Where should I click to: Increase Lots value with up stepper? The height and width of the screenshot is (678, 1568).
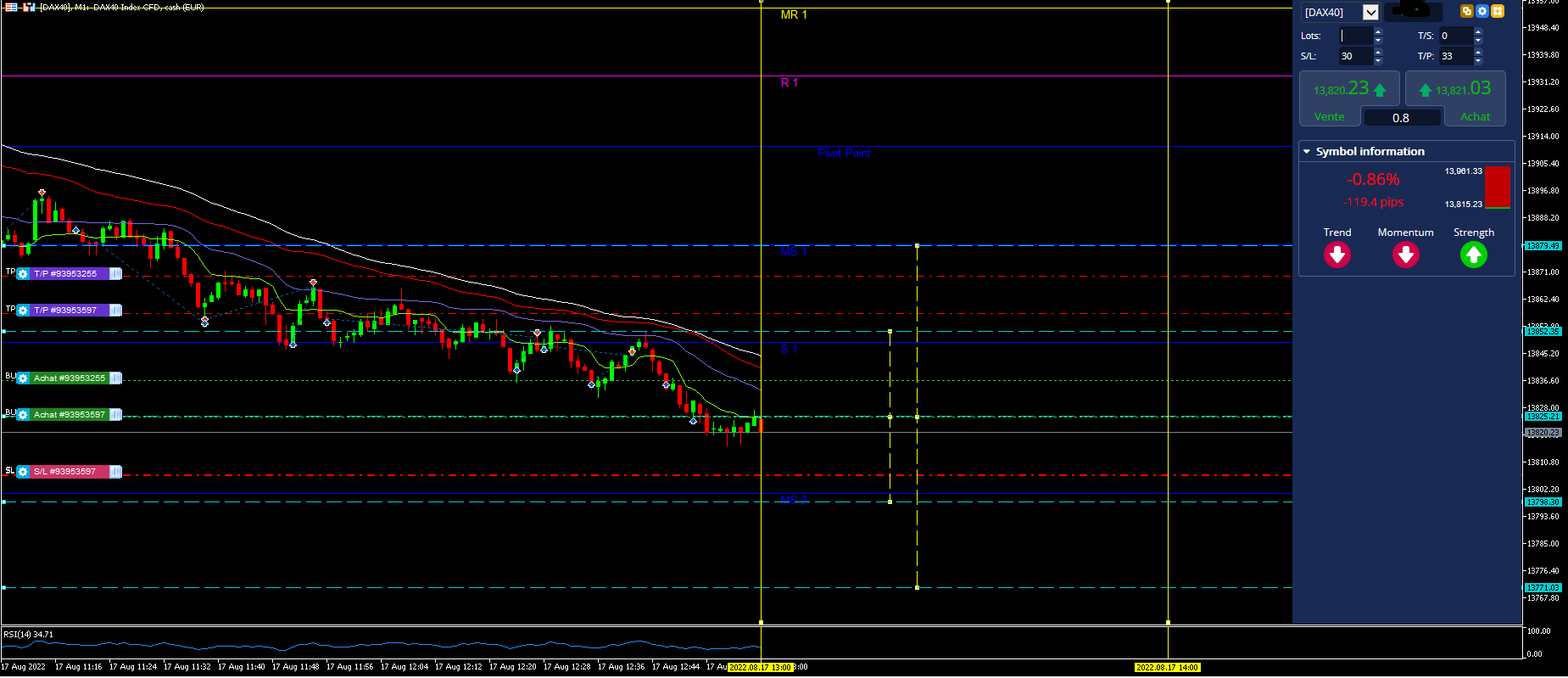click(1378, 32)
